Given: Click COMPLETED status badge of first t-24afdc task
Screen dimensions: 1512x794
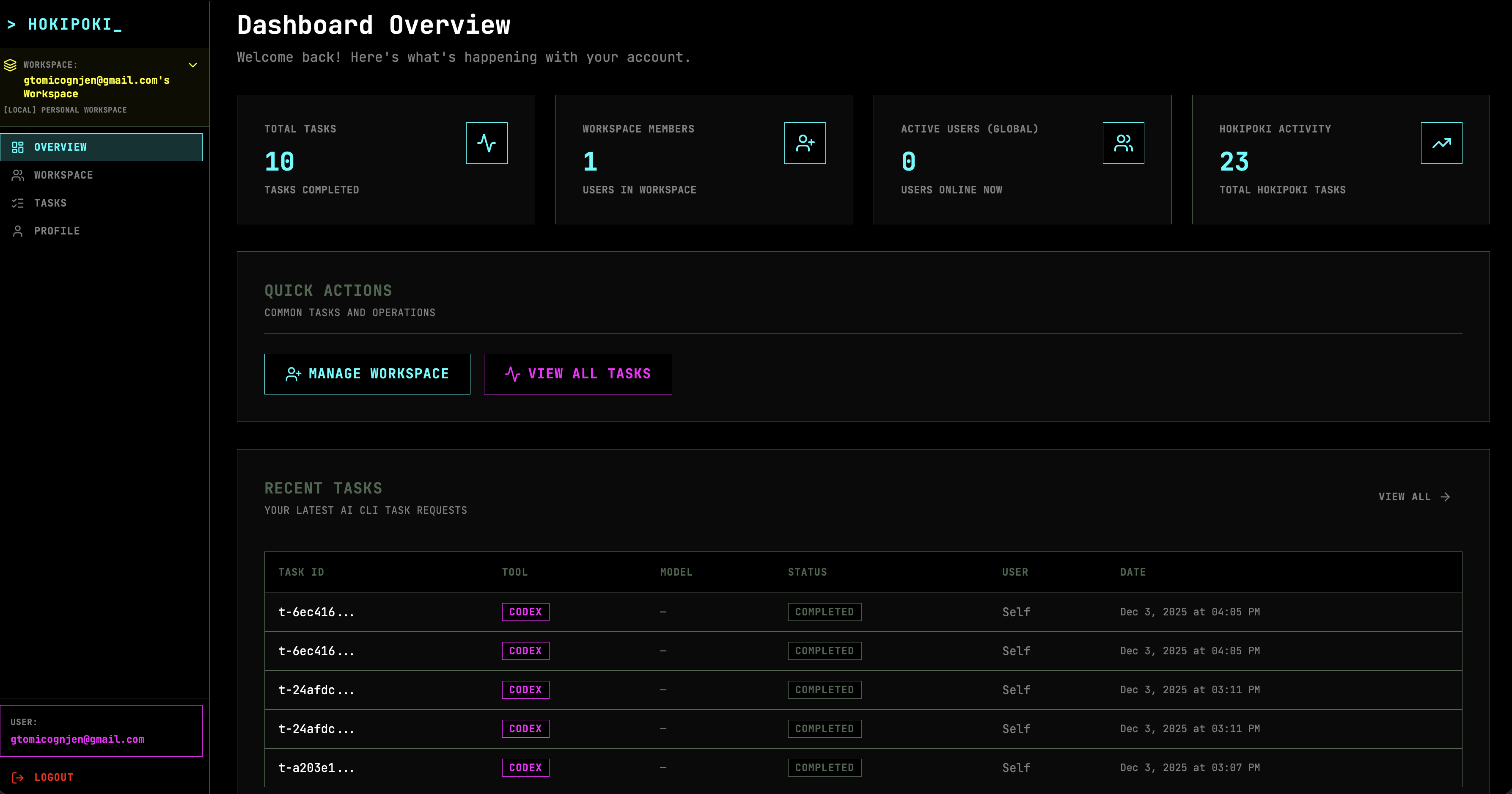Looking at the screenshot, I should point(824,689).
